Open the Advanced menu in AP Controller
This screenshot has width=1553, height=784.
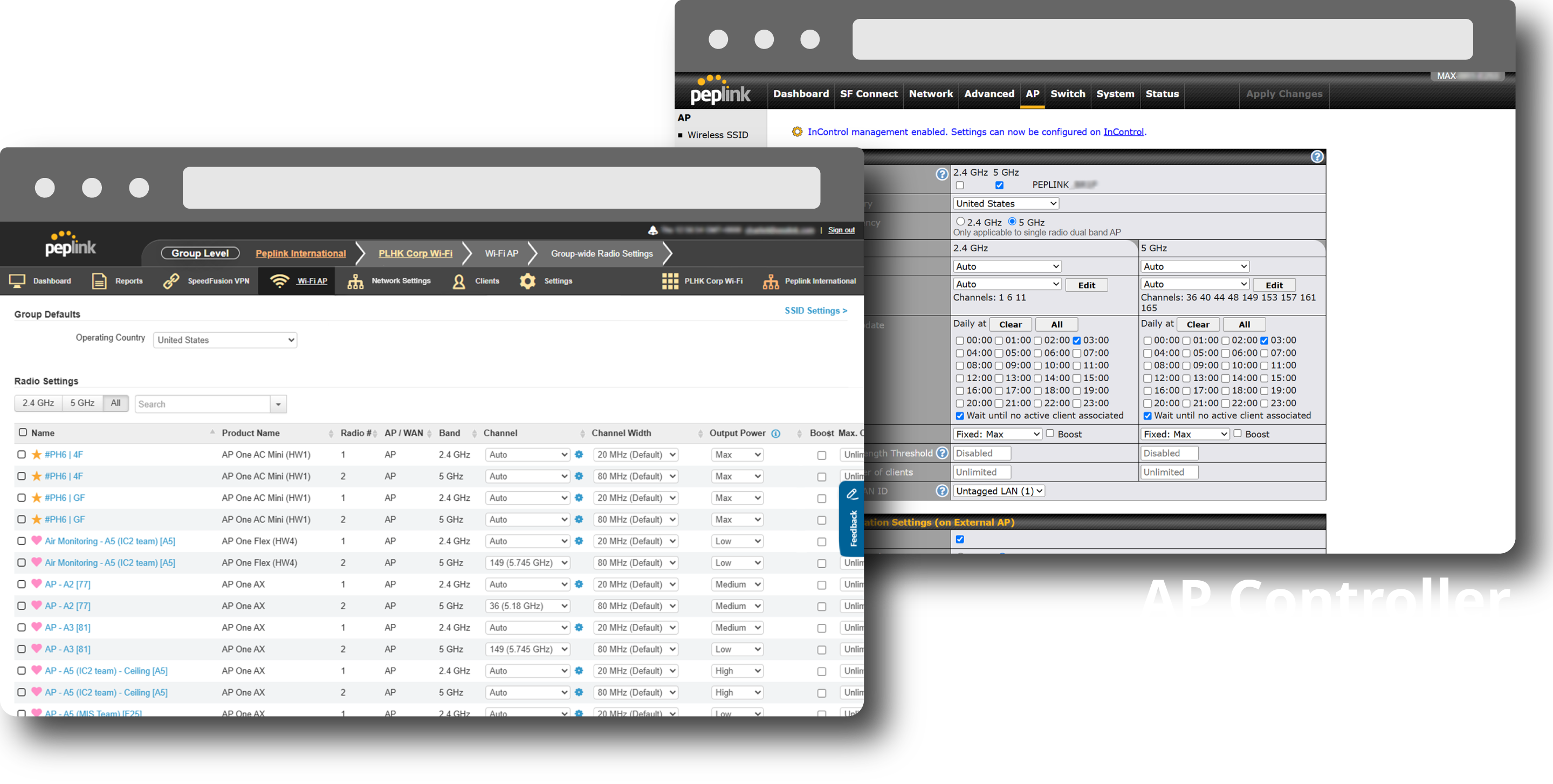click(x=989, y=93)
